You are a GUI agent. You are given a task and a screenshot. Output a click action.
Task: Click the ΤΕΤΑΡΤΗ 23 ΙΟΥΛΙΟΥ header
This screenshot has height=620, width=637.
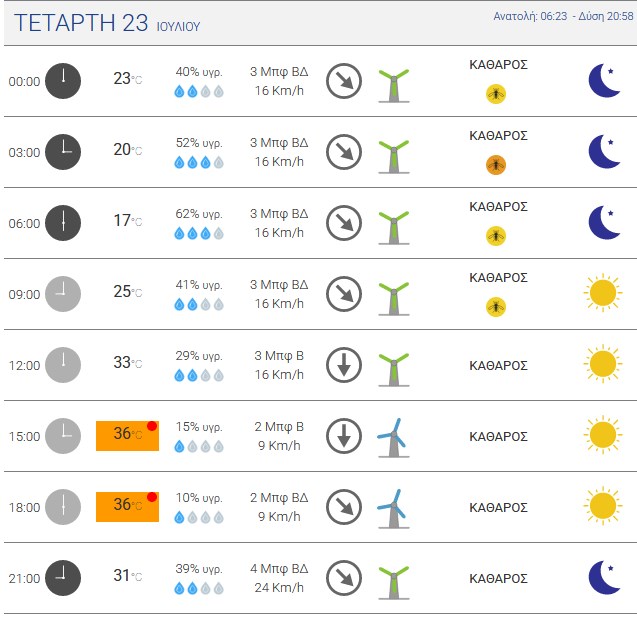107,23
